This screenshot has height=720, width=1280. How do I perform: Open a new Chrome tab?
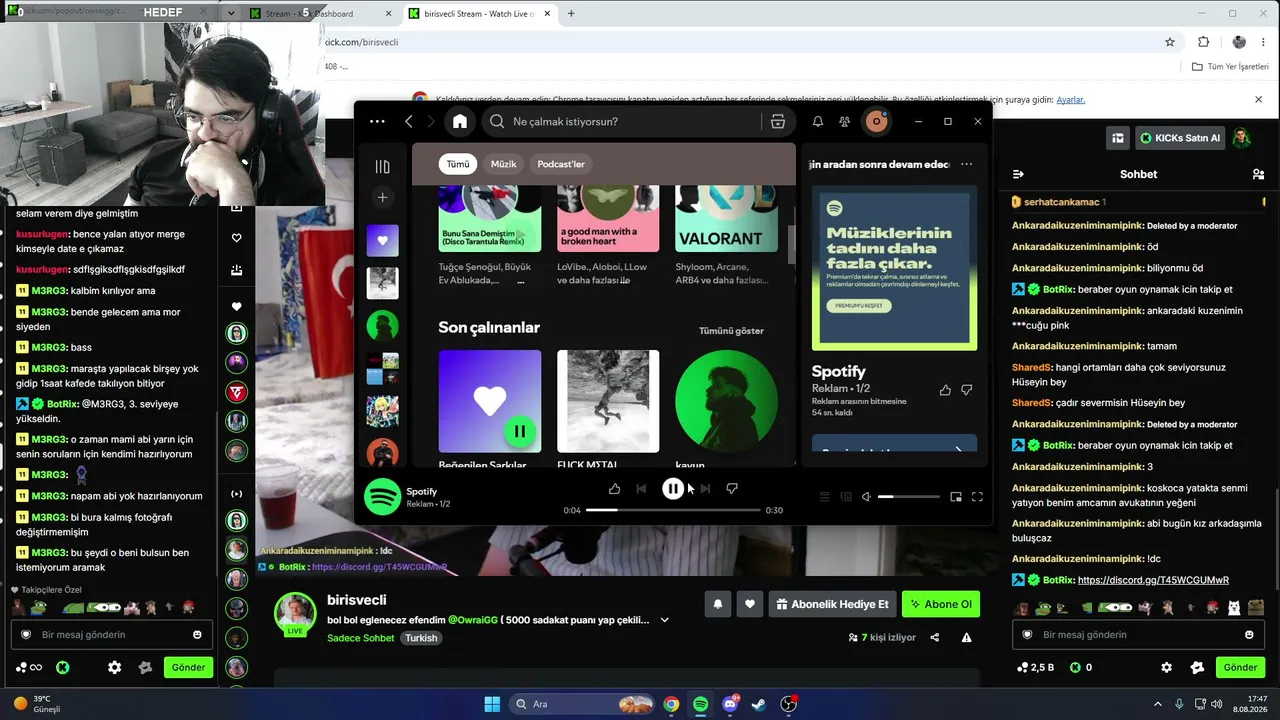tap(571, 14)
